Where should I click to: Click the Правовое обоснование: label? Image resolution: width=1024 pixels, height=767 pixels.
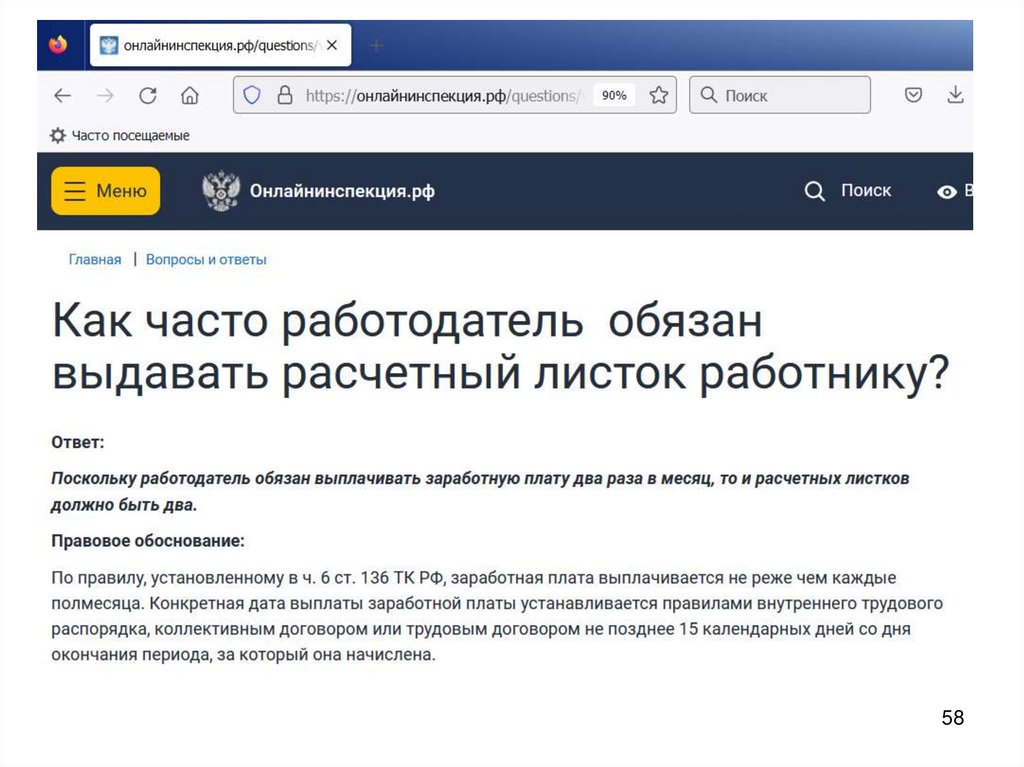(148, 541)
